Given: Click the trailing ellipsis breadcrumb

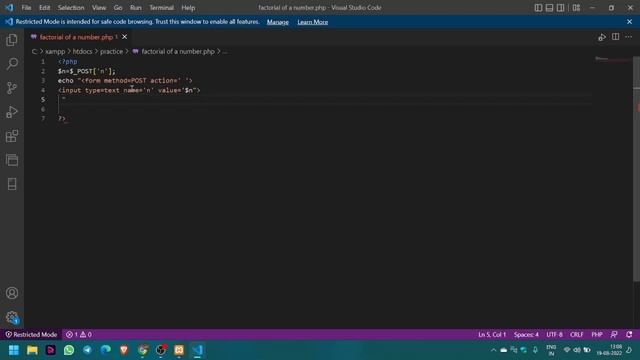Looking at the screenshot, I should pos(225,51).
